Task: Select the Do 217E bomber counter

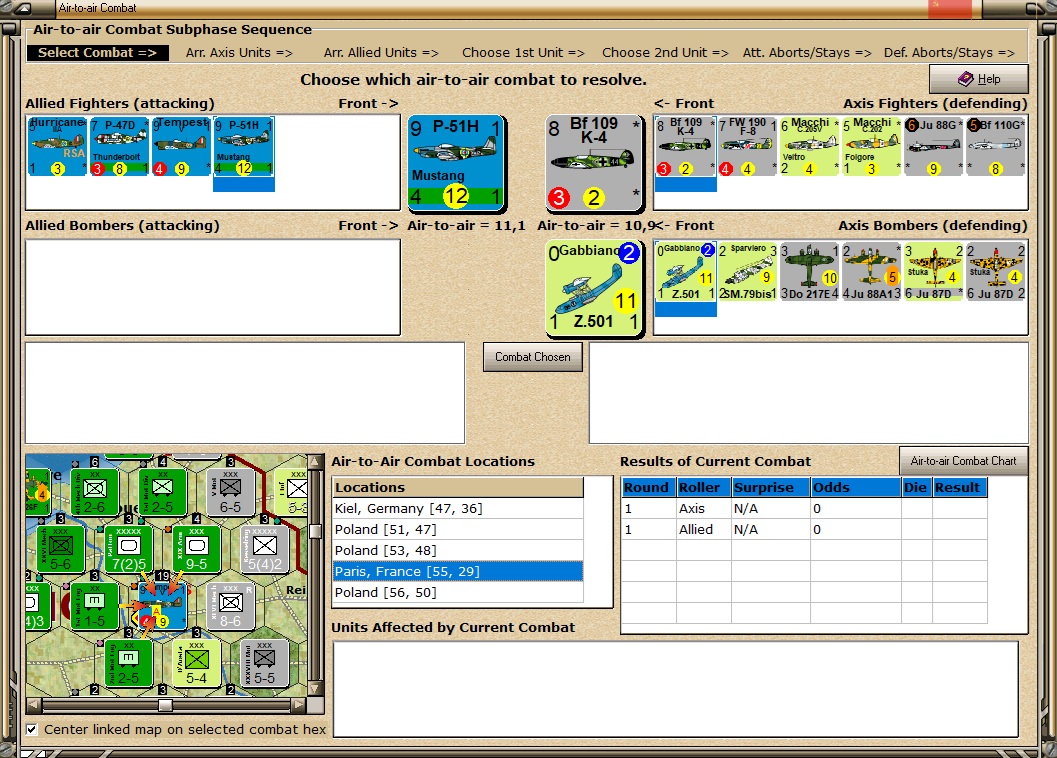Action: pyautogui.click(x=810, y=271)
